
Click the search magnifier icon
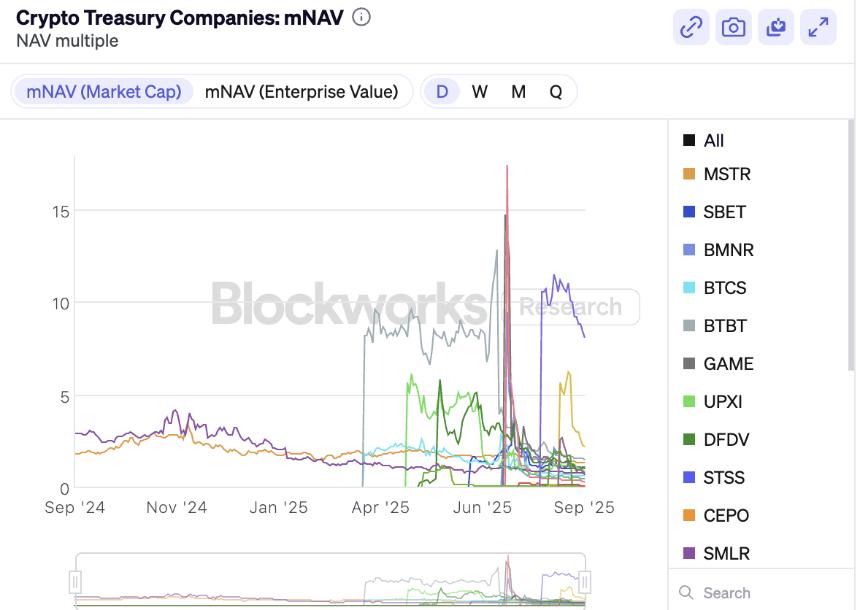coord(685,593)
